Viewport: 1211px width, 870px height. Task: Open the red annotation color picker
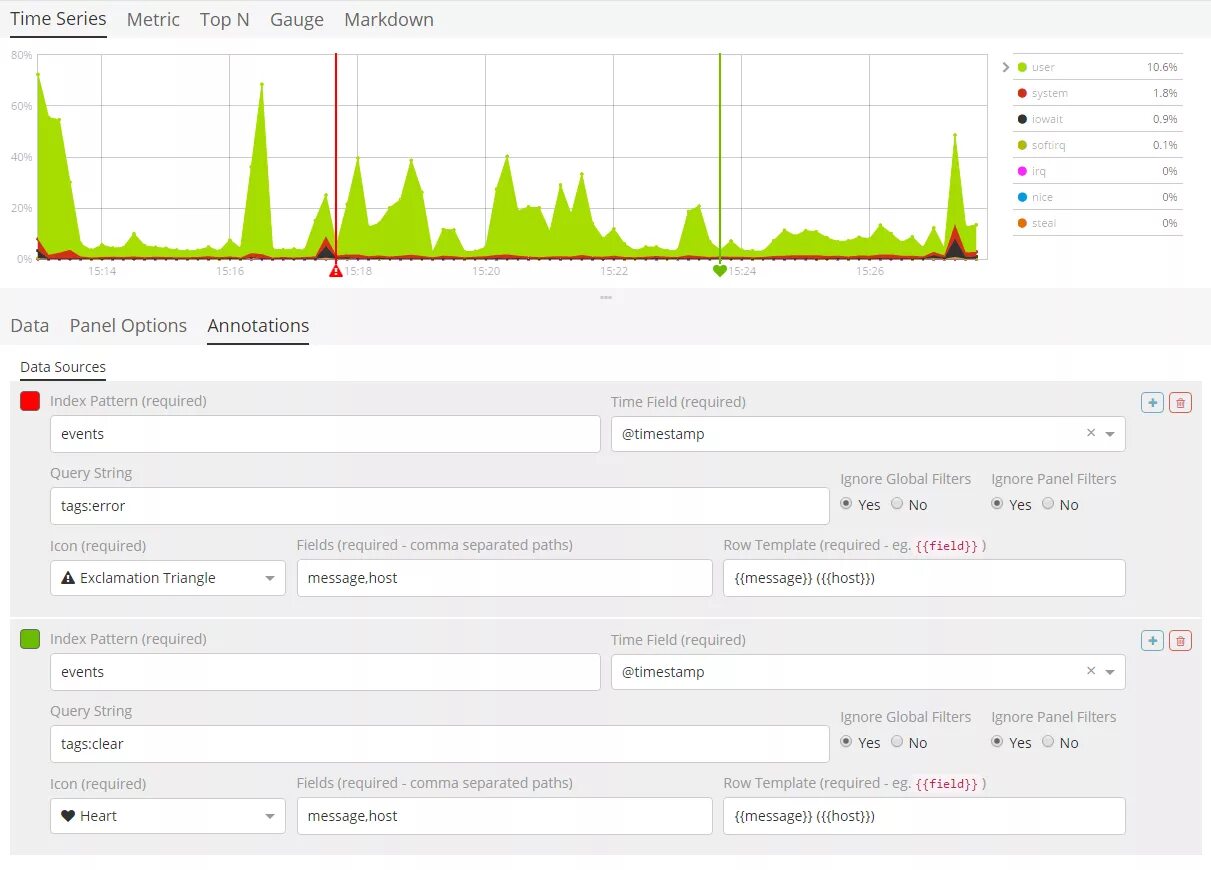[x=30, y=401]
